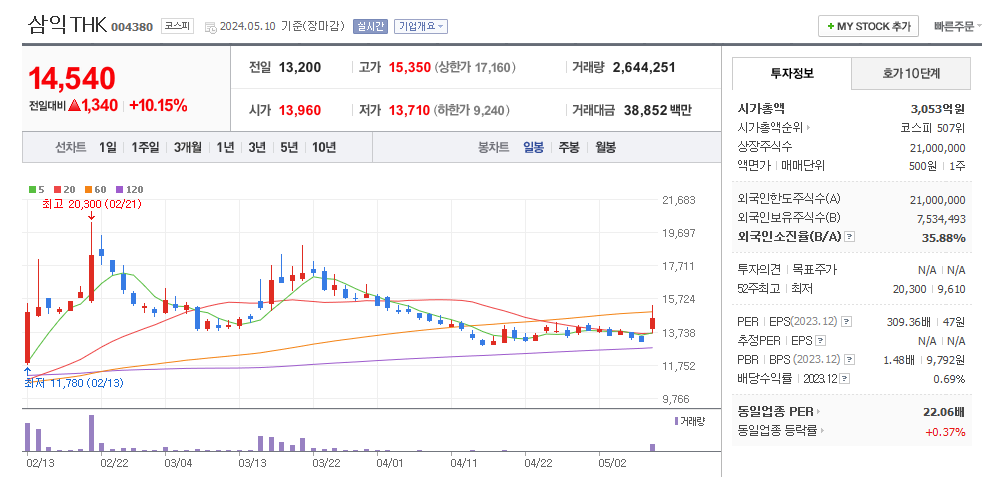Open the 기업개요 dropdown
Screen dimensions: 988x477
[421, 26]
